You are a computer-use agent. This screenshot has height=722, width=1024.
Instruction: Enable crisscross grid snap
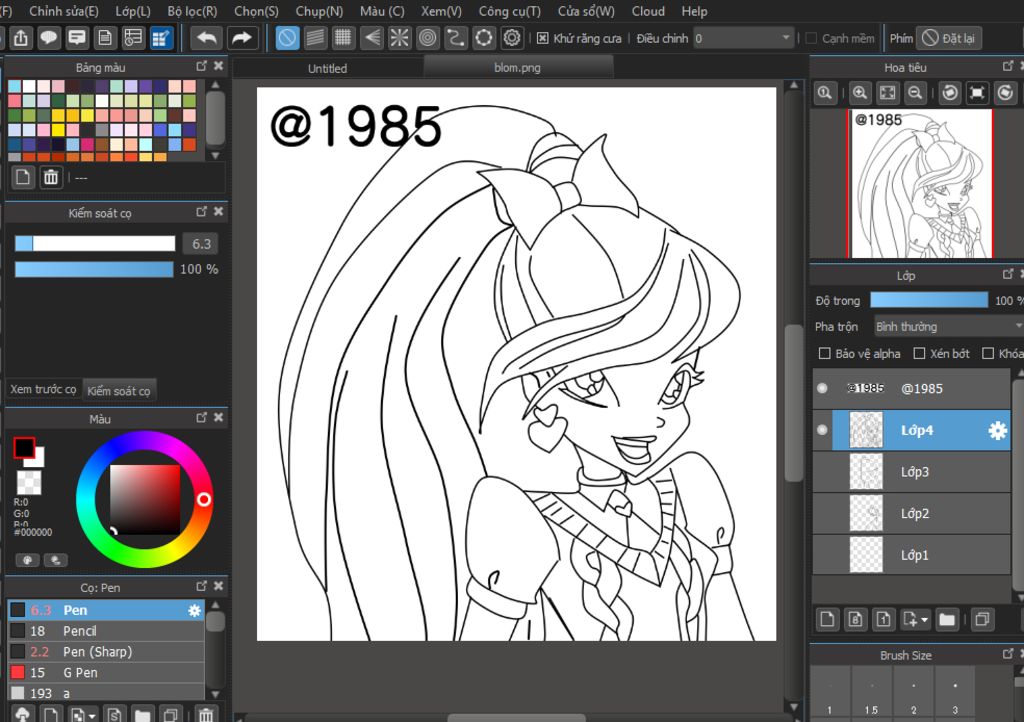343,38
